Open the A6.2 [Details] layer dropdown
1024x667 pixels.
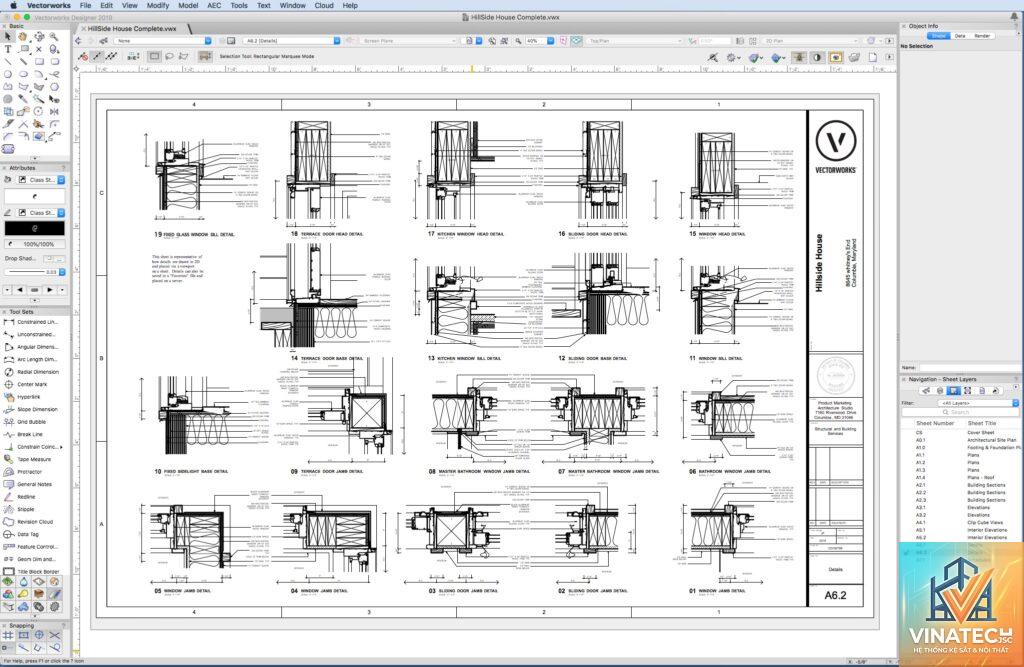pos(292,41)
